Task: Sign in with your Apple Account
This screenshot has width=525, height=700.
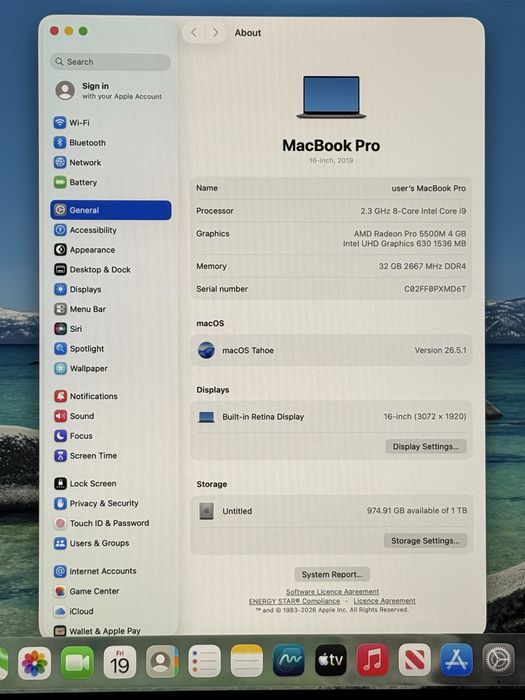Action: tap(108, 91)
